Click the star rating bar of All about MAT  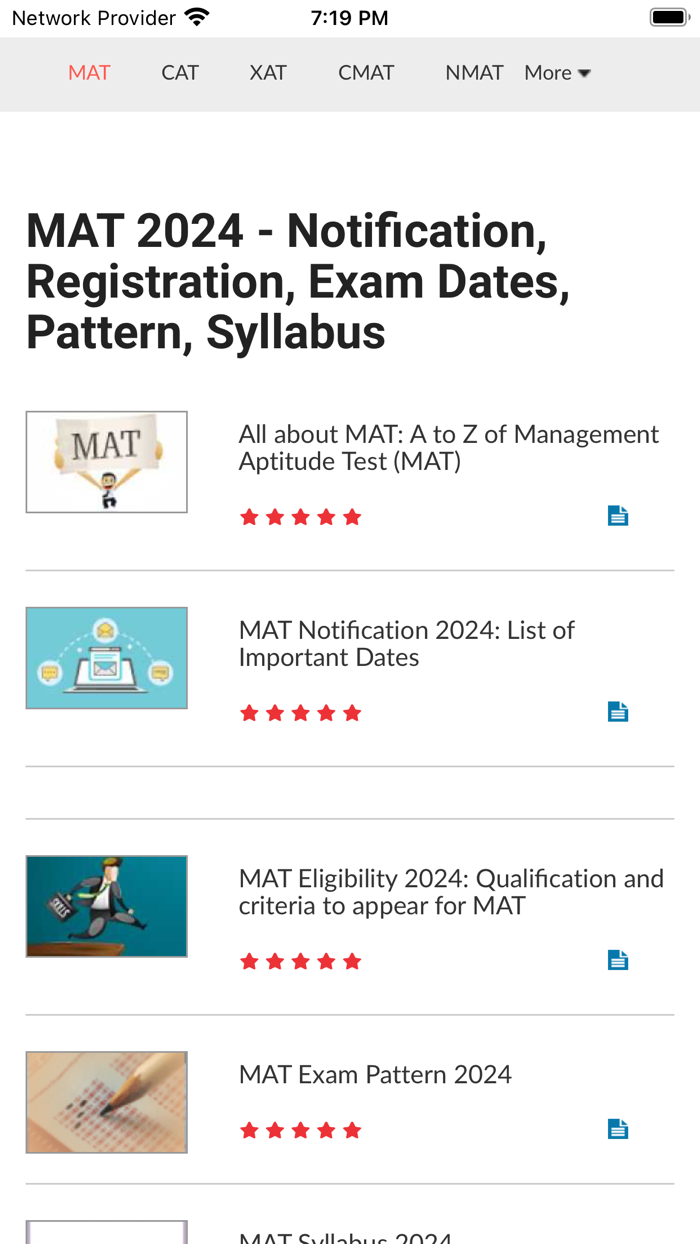click(x=299, y=516)
